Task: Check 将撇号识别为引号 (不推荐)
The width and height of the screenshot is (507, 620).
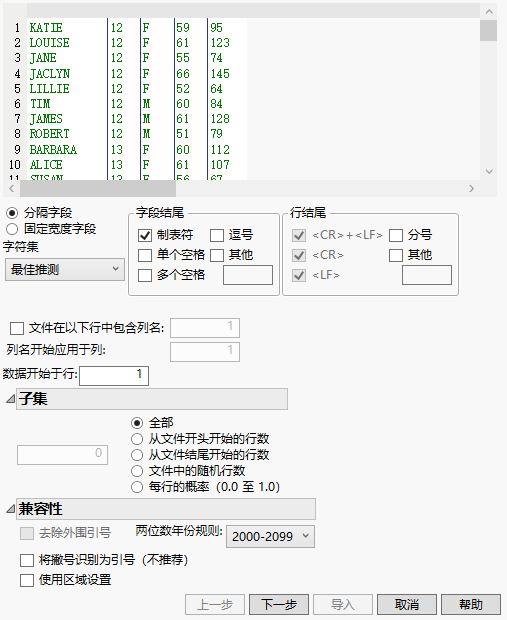Action: 27,560
